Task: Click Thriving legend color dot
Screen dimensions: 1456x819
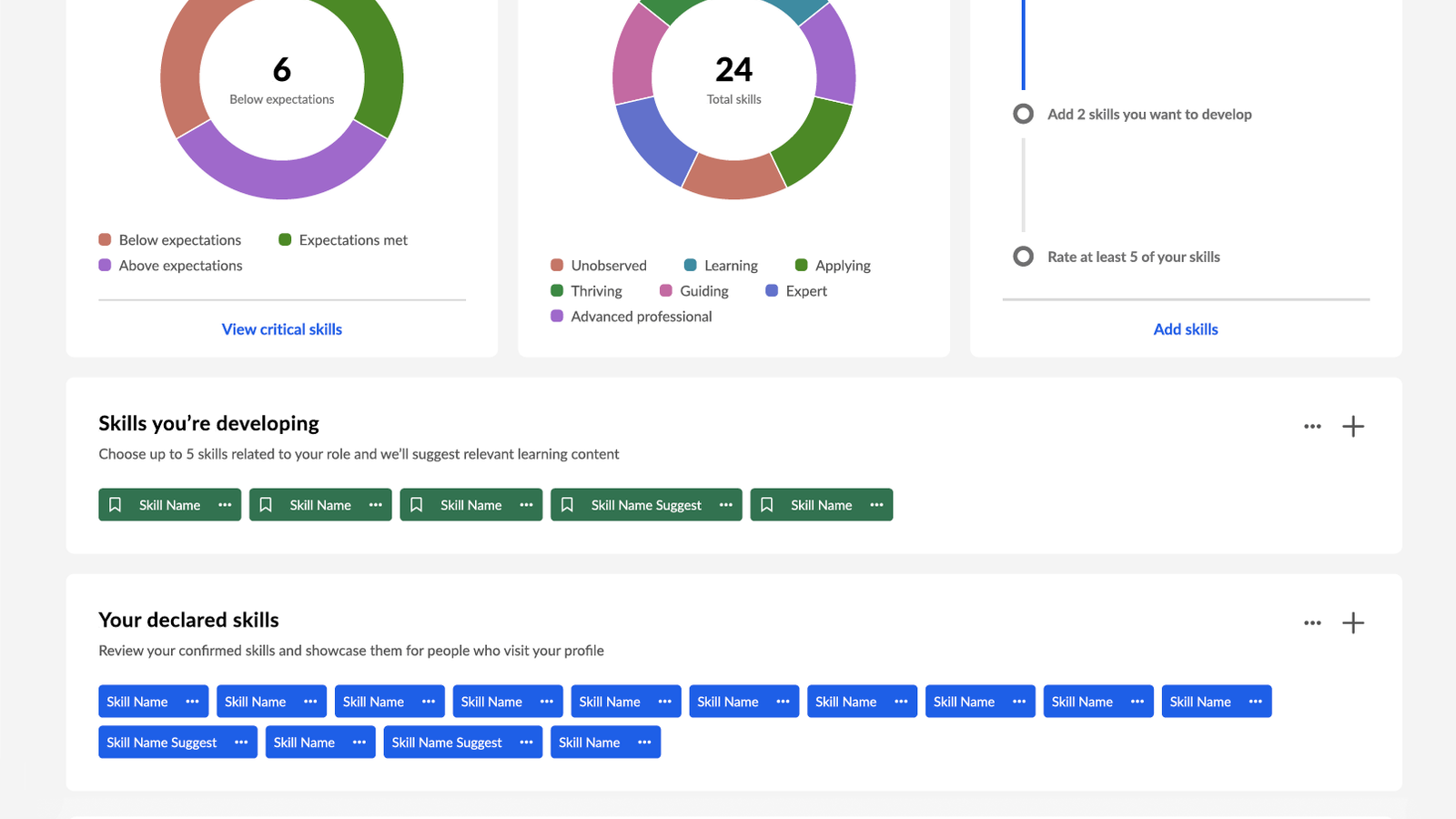Action: click(x=557, y=291)
